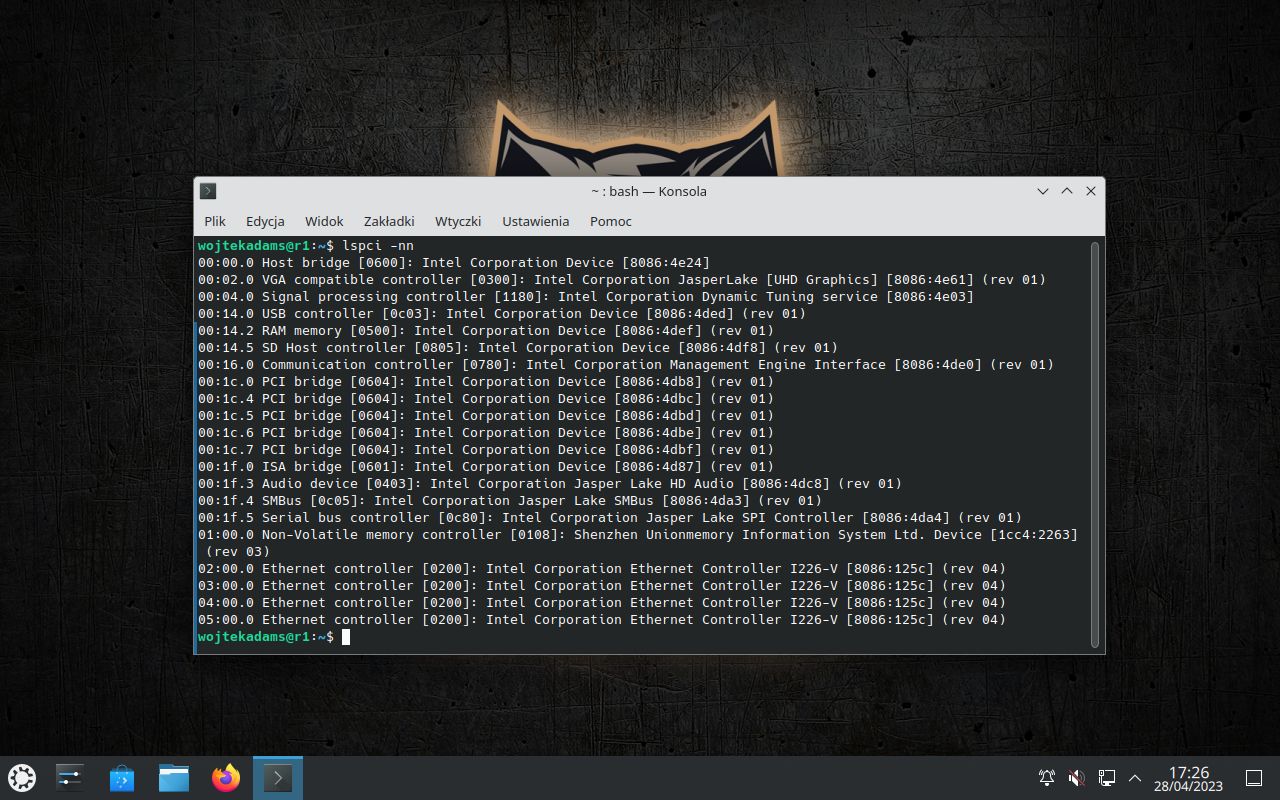Click the 03:00.0 Ethernet controller line
This screenshot has height=800, width=1280.
click(x=602, y=585)
